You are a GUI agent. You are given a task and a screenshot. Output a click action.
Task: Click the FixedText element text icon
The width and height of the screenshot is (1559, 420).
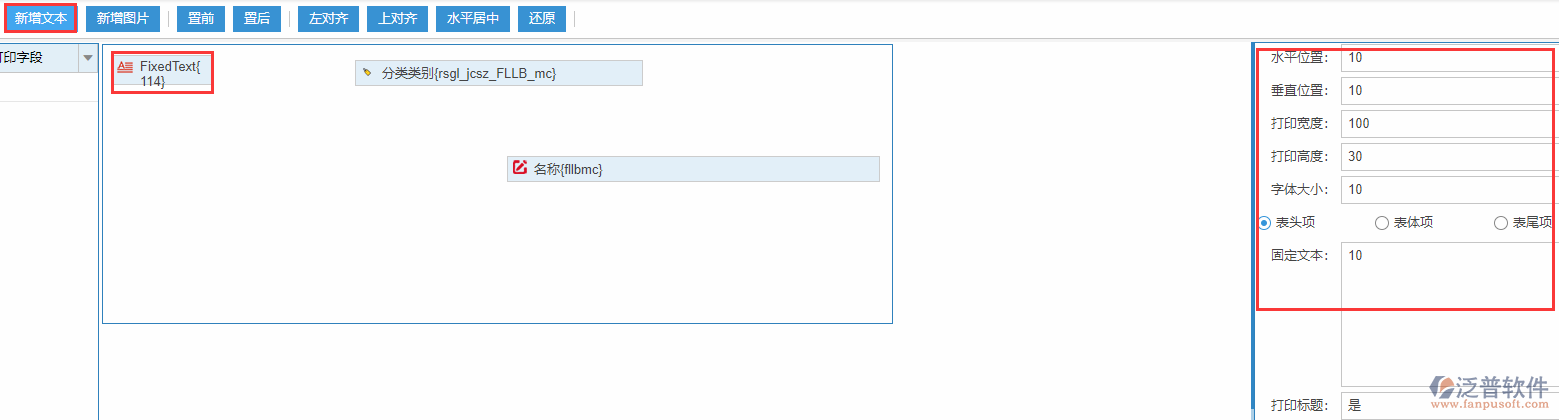(125, 67)
